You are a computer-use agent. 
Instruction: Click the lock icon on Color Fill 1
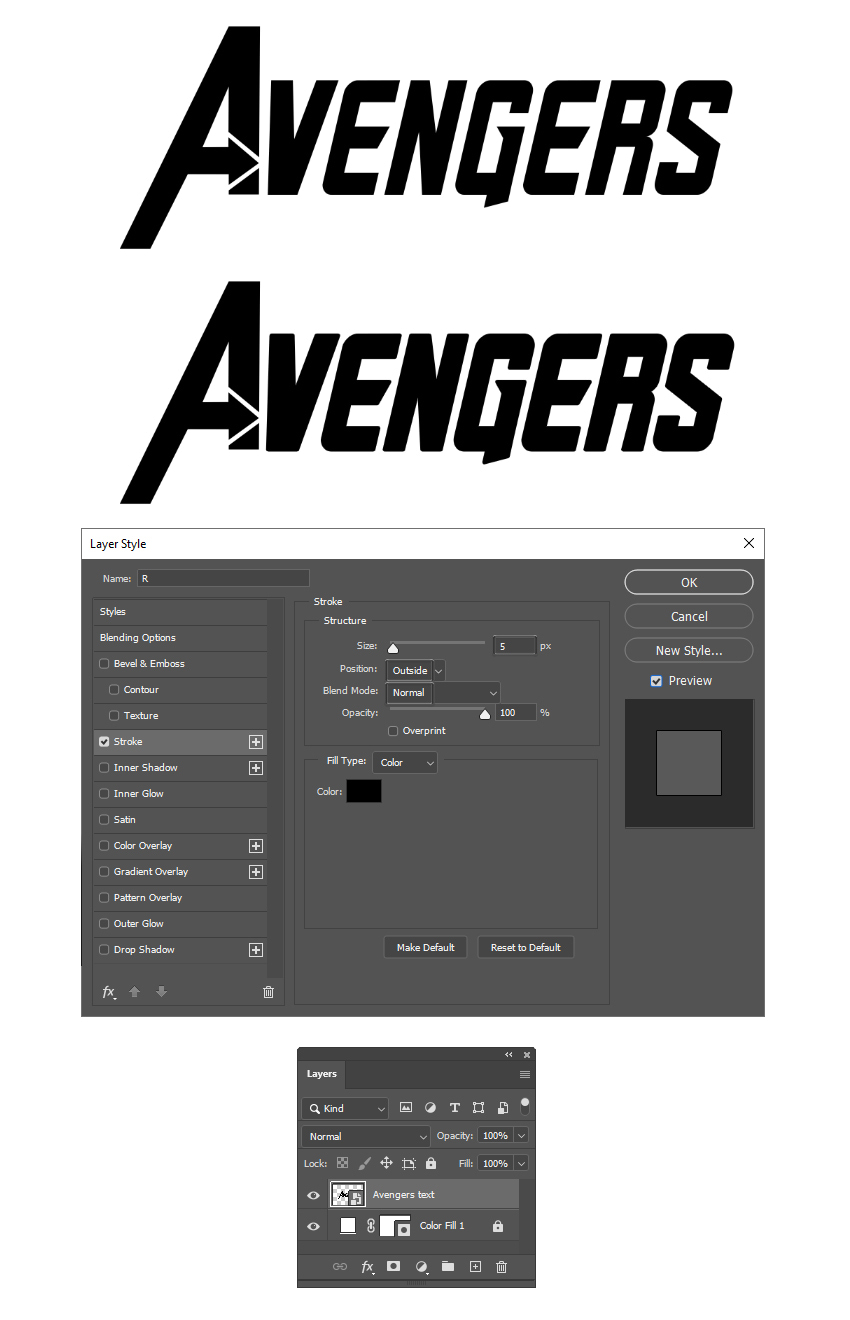[x=498, y=1226]
